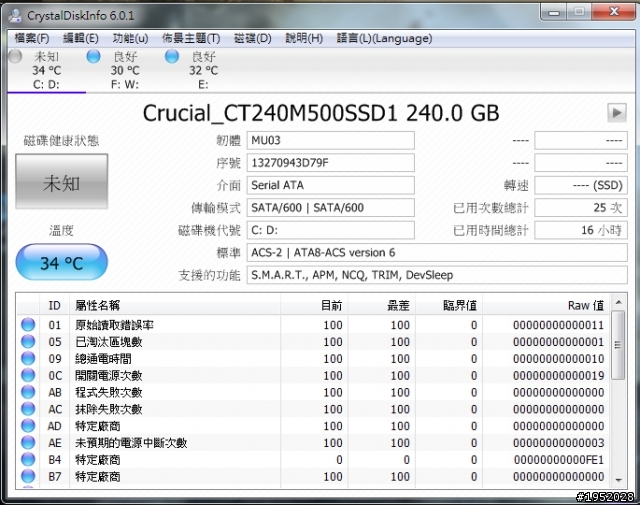Click the attribute list scrollbar thumb
The width and height of the screenshot is (640, 505).
coord(618,345)
